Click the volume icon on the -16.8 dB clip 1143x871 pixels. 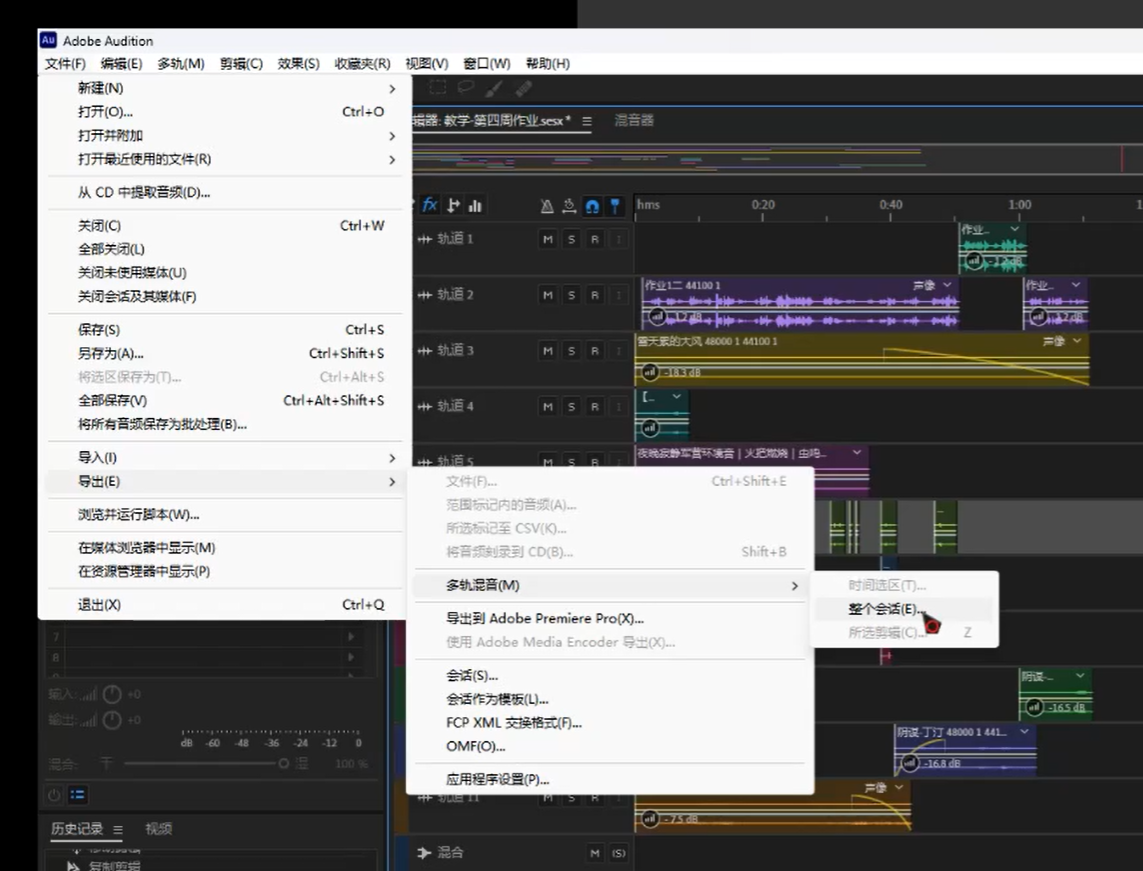click(x=910, y=763)
